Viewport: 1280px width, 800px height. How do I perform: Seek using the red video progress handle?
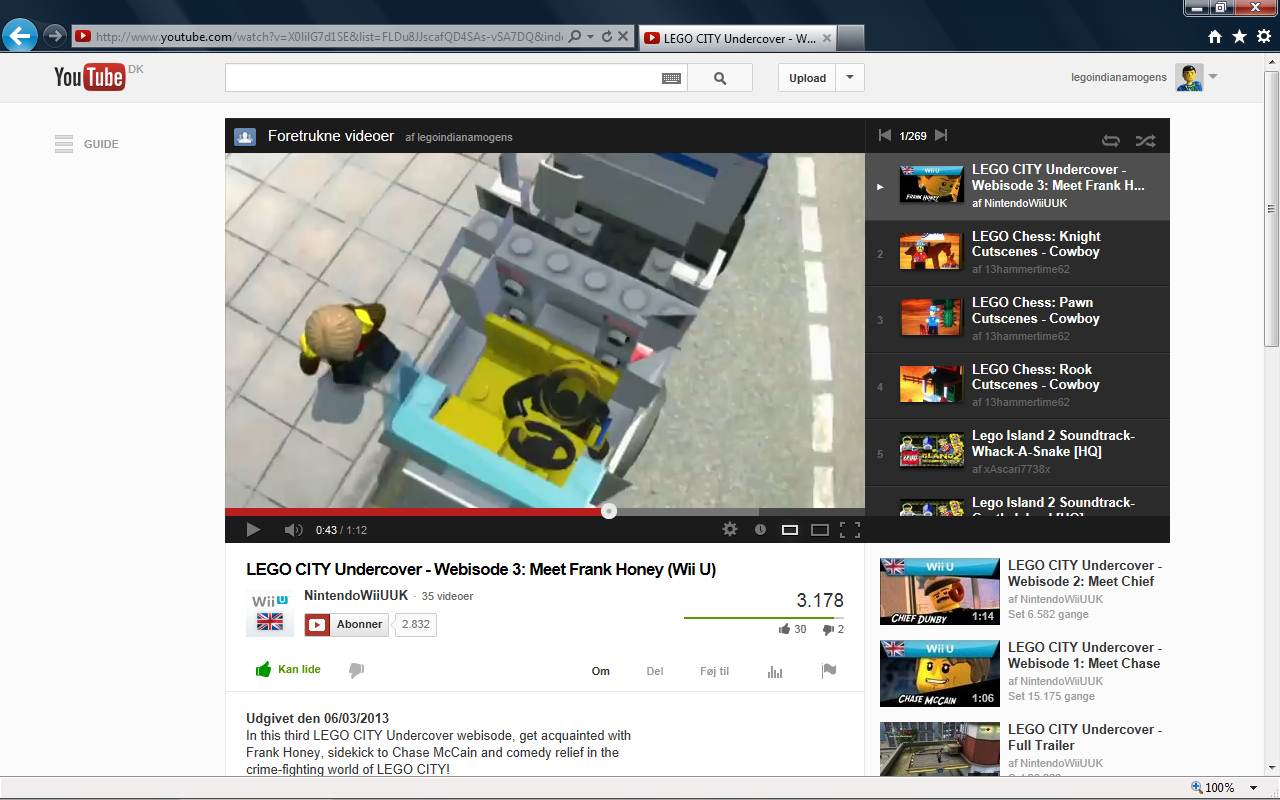(609, 511)
